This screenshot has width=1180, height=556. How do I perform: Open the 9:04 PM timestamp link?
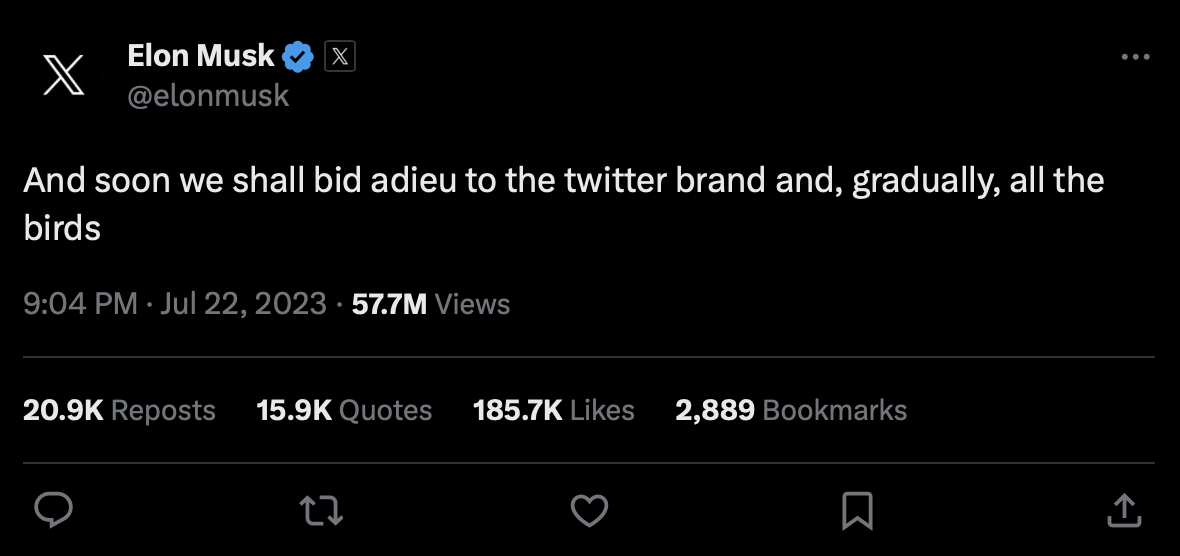click(80, 304)
